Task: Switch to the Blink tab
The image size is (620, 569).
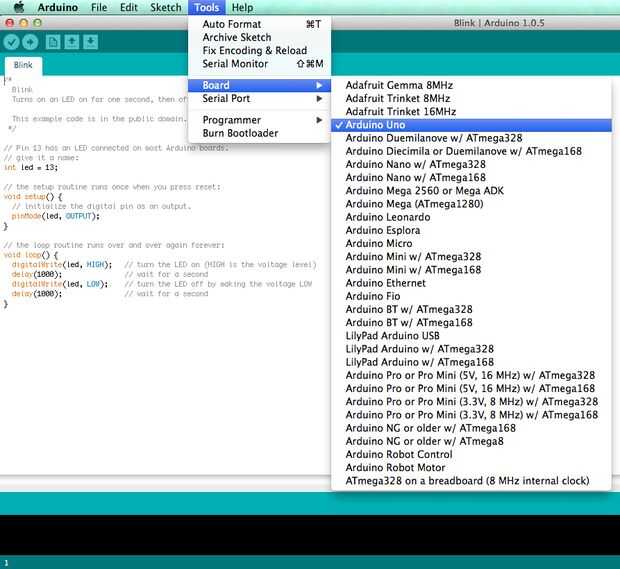Action: pyautogui.click(x=23, y=65)
